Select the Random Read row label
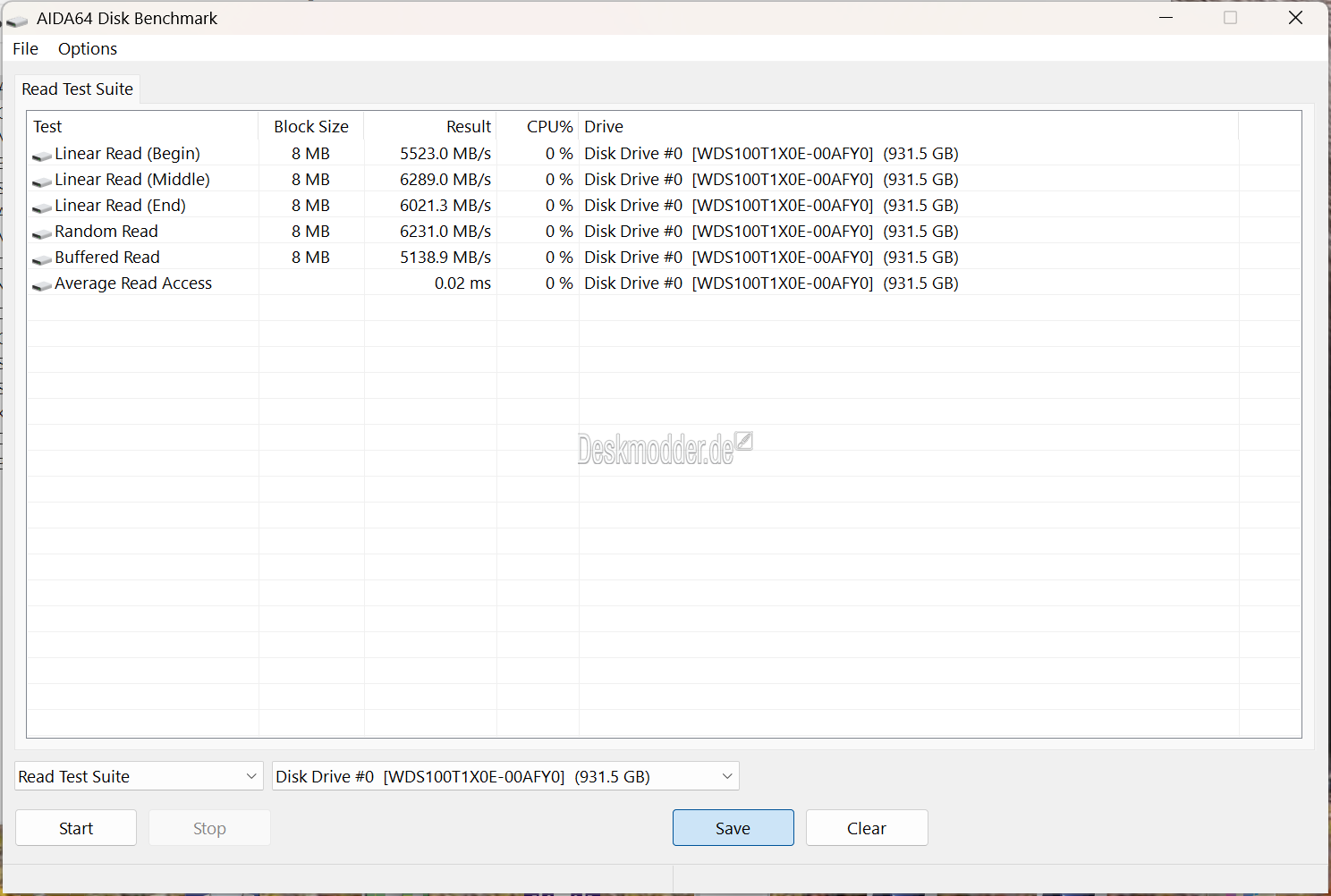Viewport: 1331px width, 896px height. click(x=106, y=232)
